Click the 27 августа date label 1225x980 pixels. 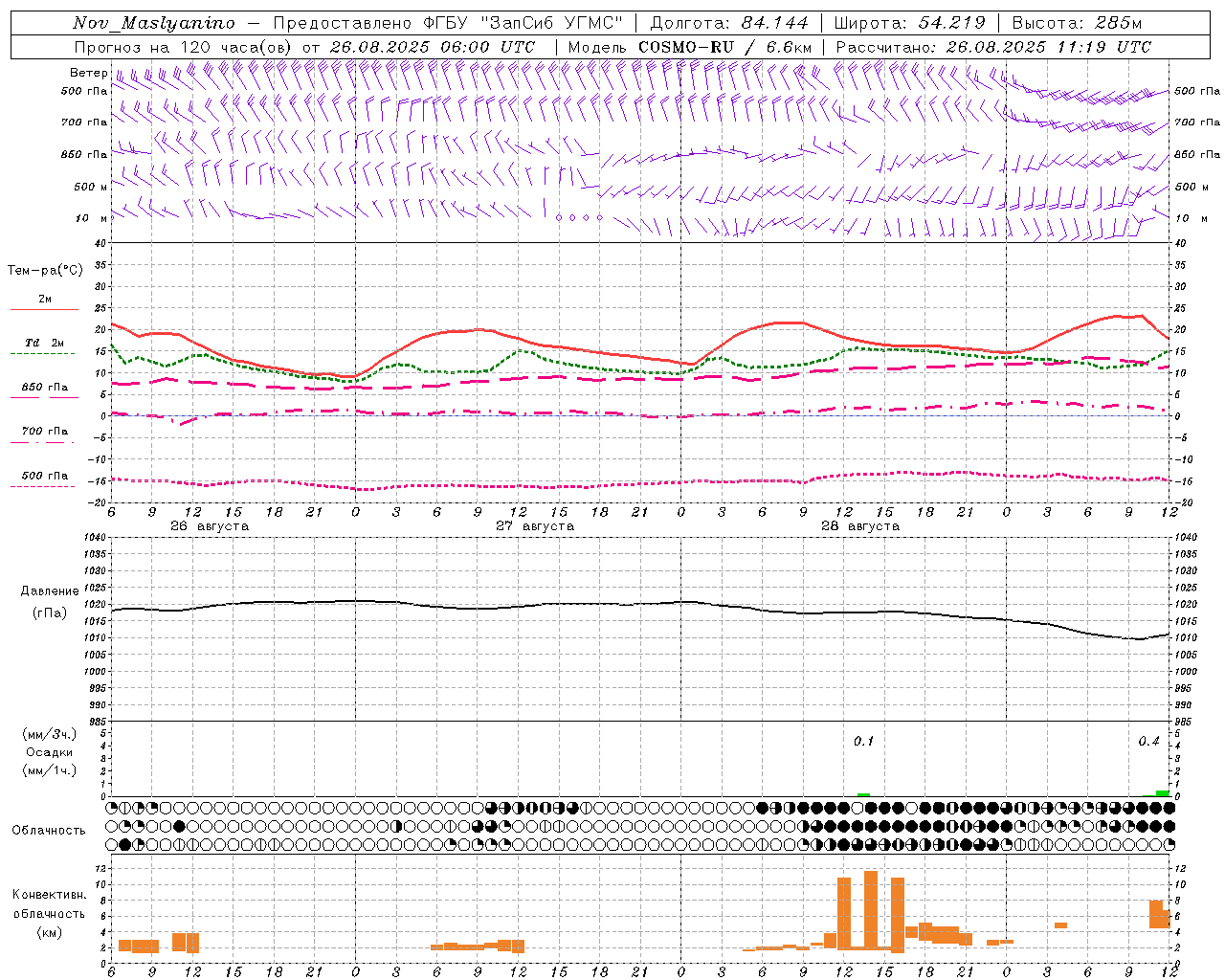535,526
